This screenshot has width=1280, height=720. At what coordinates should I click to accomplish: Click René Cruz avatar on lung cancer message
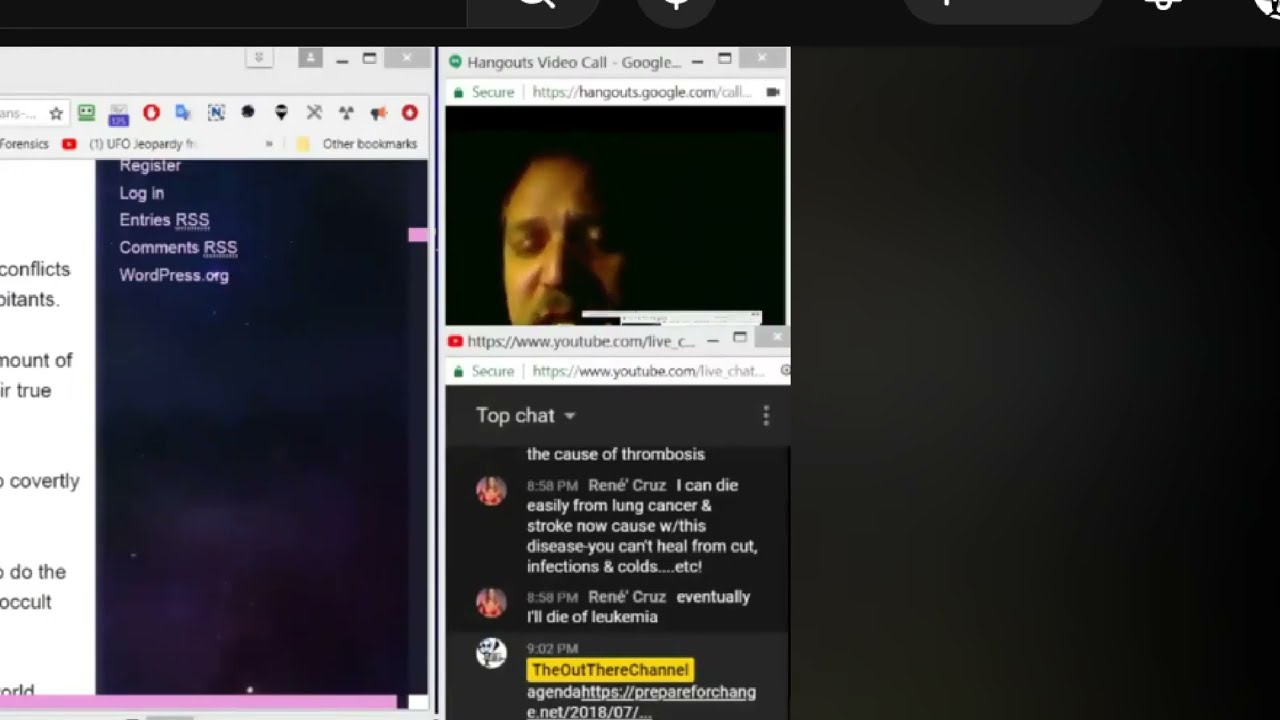pyautogui.click(x=491, y=491)
